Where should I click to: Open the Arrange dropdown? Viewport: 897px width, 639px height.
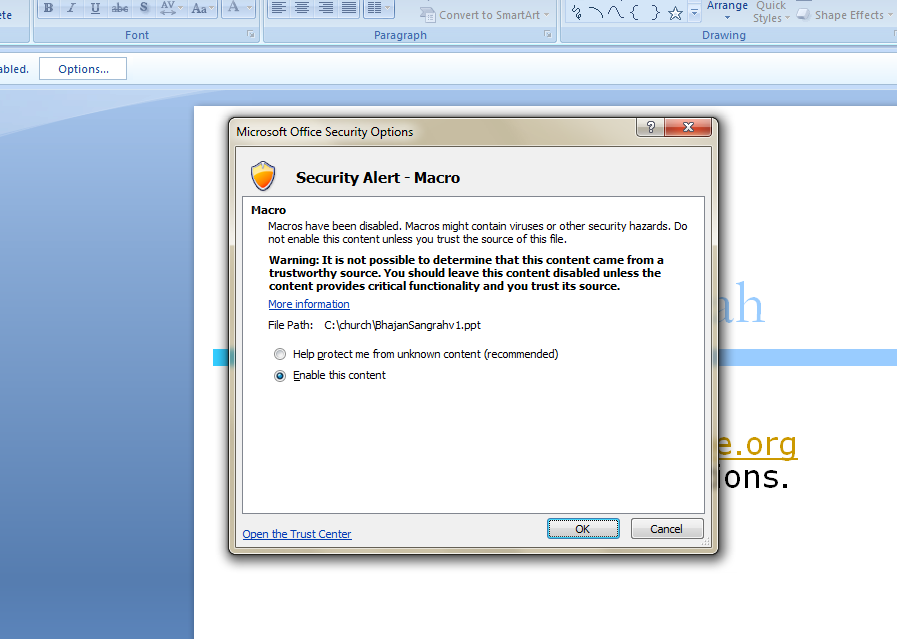coord(727,11)
